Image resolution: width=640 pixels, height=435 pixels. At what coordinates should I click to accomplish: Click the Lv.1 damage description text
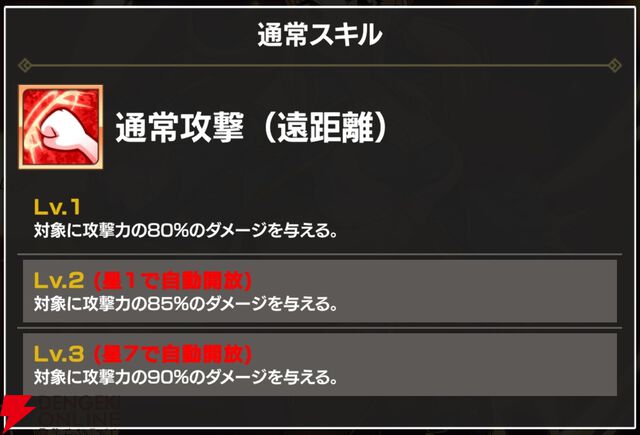(x=184, y=230)
